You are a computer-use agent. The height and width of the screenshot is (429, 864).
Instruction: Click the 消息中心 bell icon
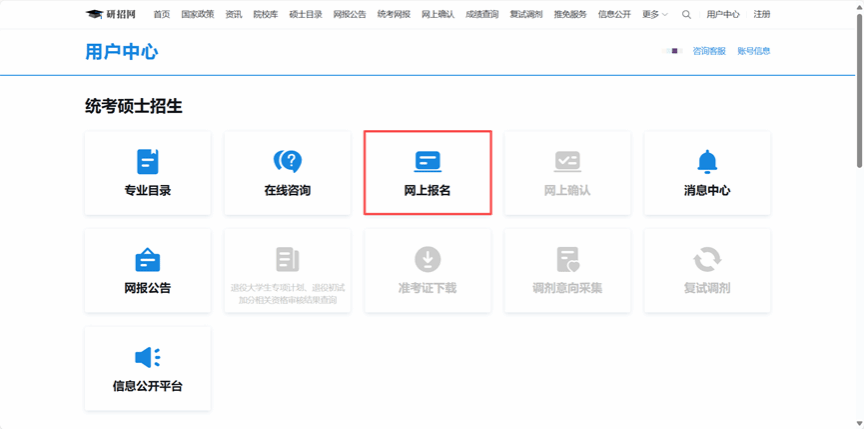tap(707, 161)
